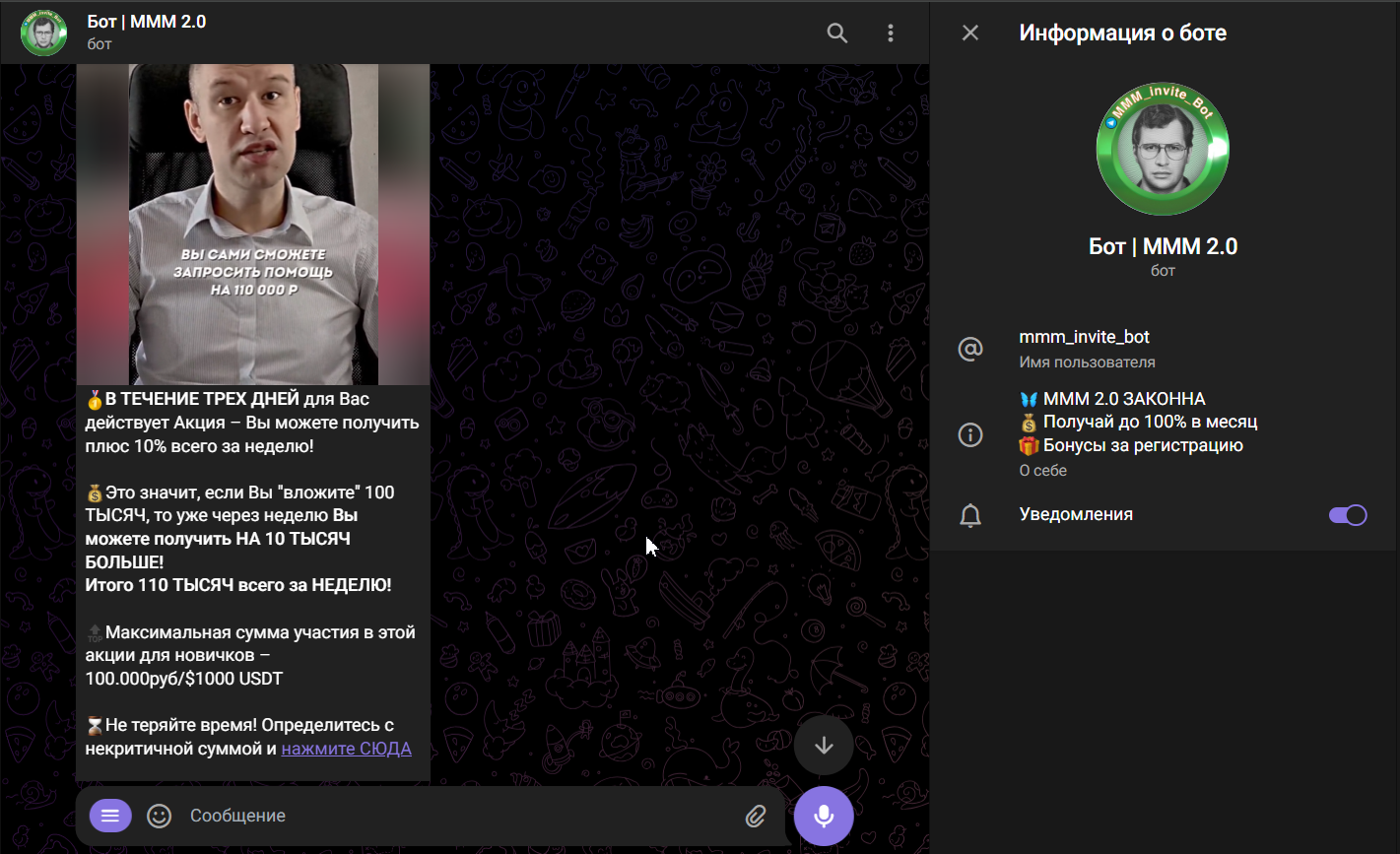Open the emoji picker
This screenshot has height=854, width=1400.
[159, 816]
